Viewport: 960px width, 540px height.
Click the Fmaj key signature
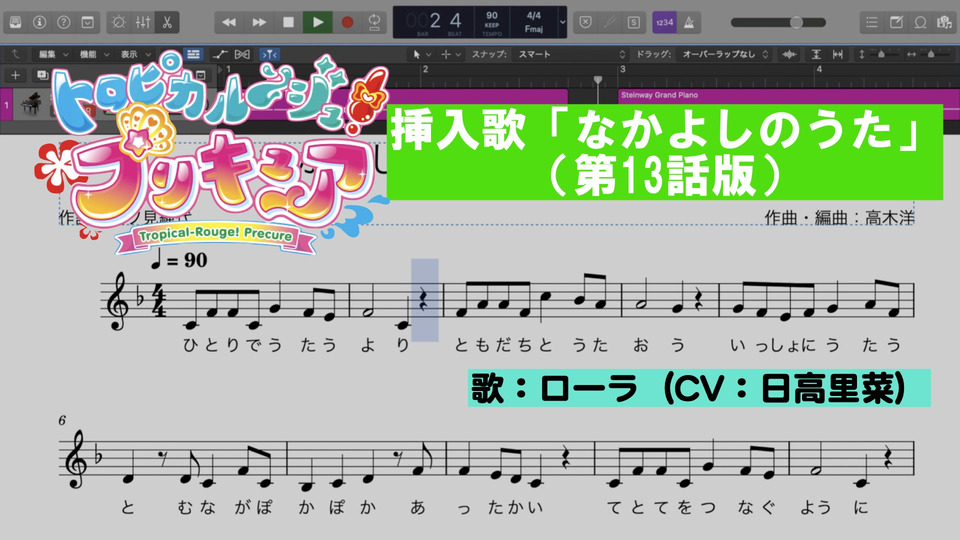coord(533,29)
